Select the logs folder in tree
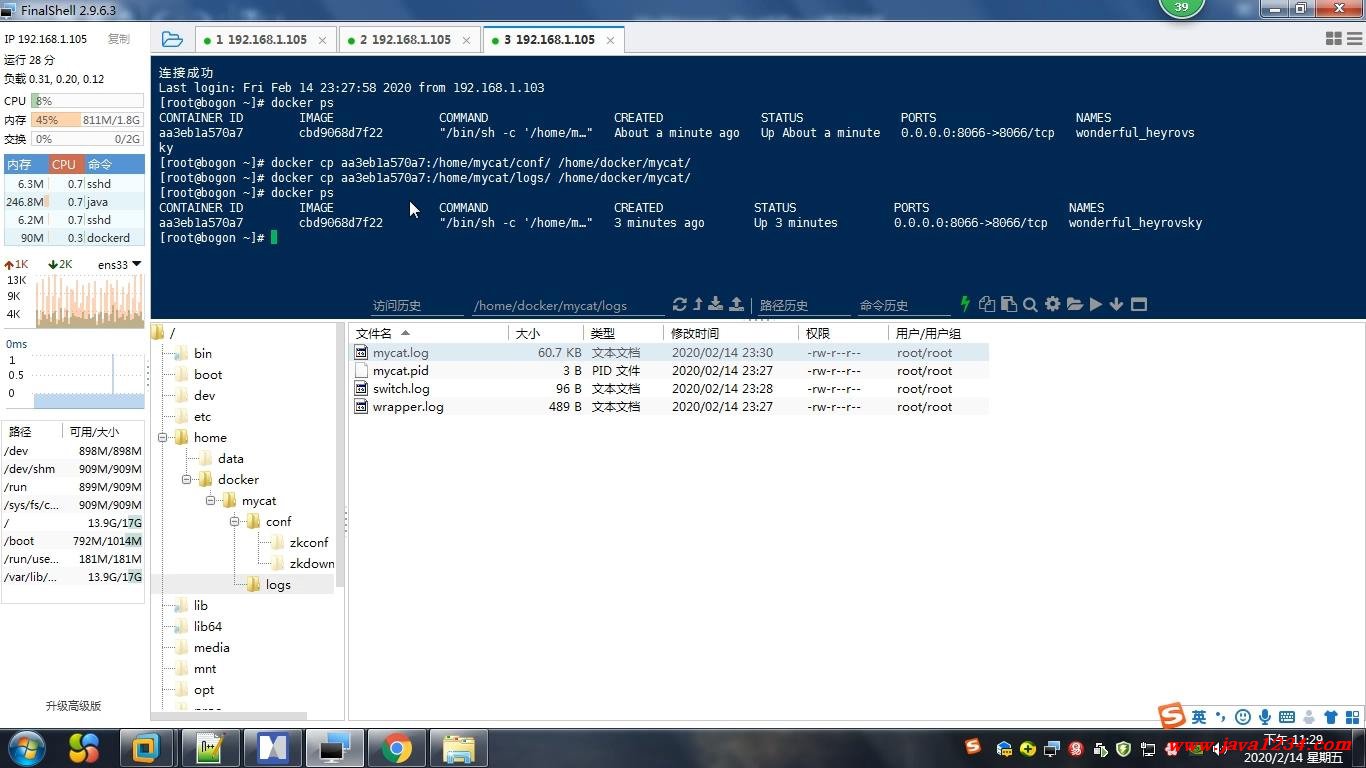Image resolution: width=1366 pixels, height=768 pixels. pos(278,585)
